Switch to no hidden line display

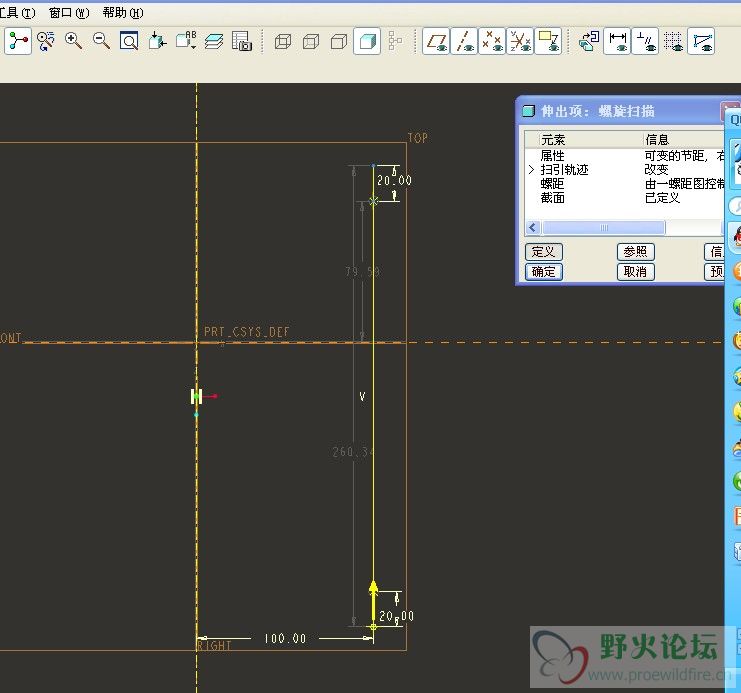(339, 42)
